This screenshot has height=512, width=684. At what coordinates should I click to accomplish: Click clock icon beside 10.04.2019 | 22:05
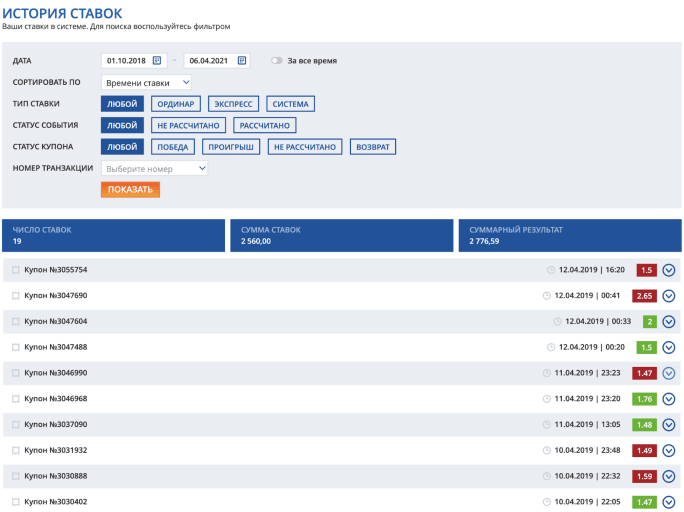547,502
